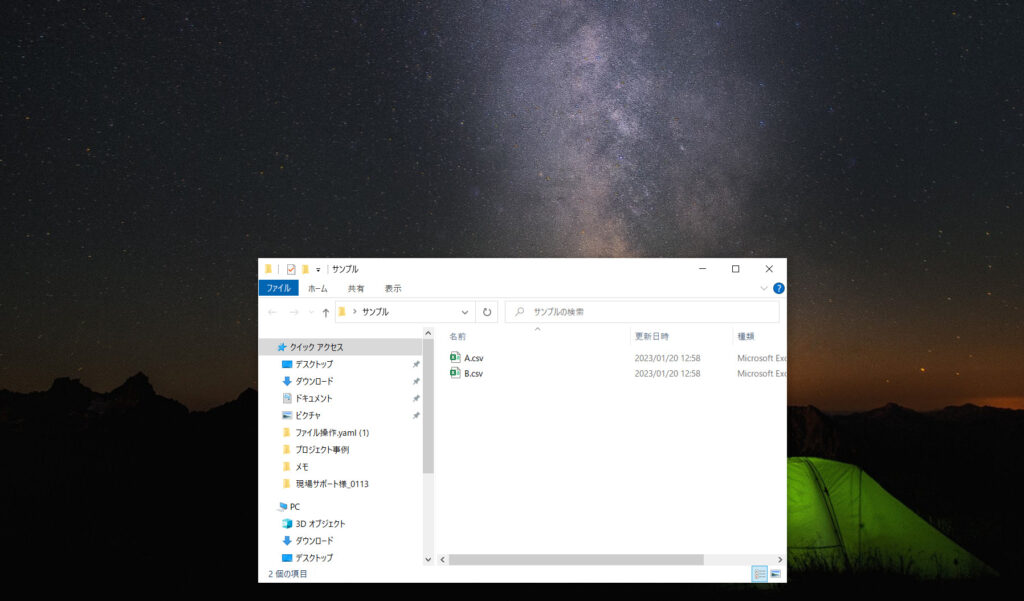Select クイック アクセス in navigation pane
The width and height of the screenshot is (1024, 601).
click(316, 347)
